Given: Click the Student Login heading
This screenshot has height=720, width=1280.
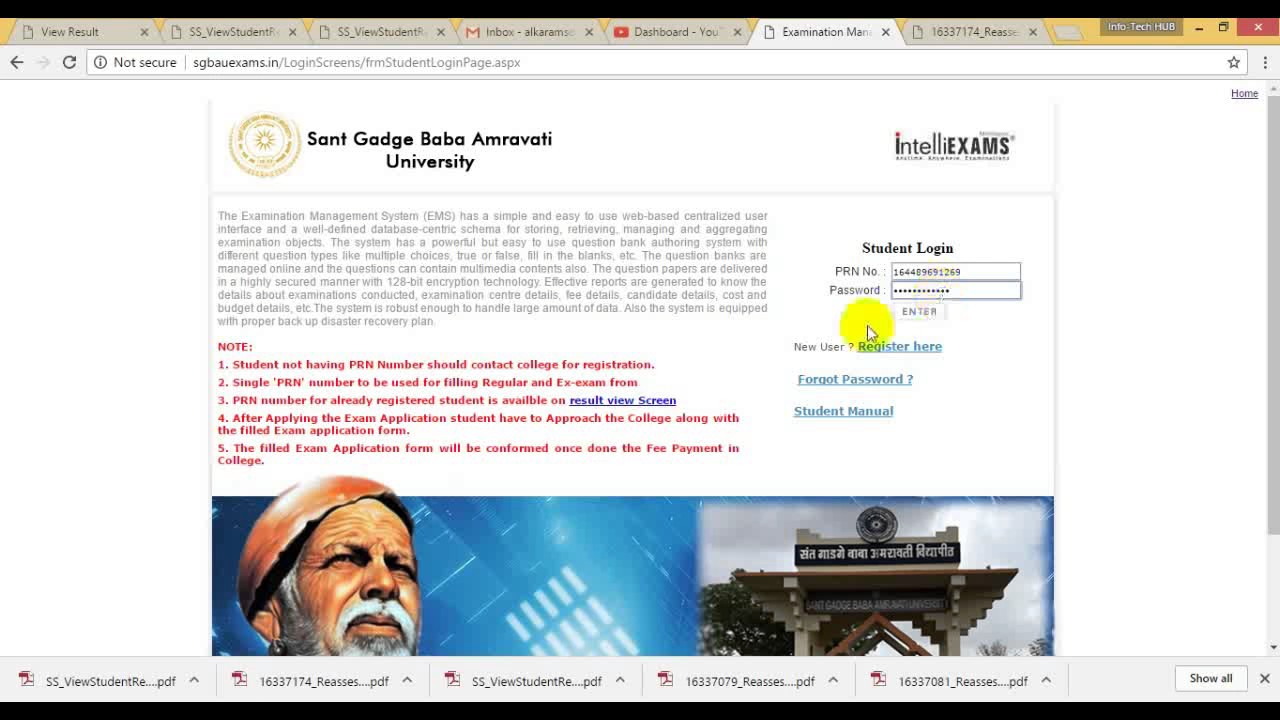Looking at the screenshot, I should [x=907, y=248].
